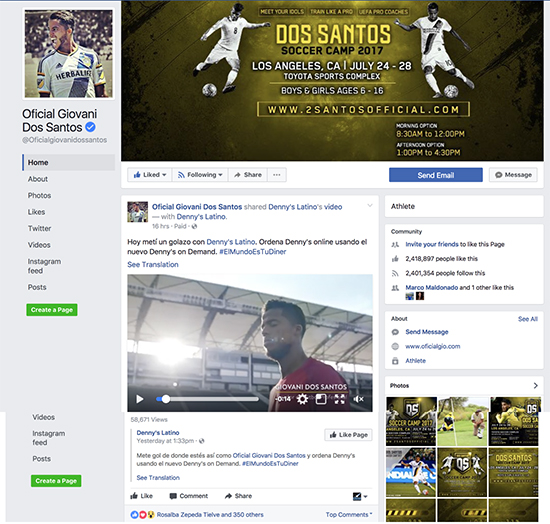Share the post via arrow icon
Screen dimensions: 550x524
tap(238, 496)
